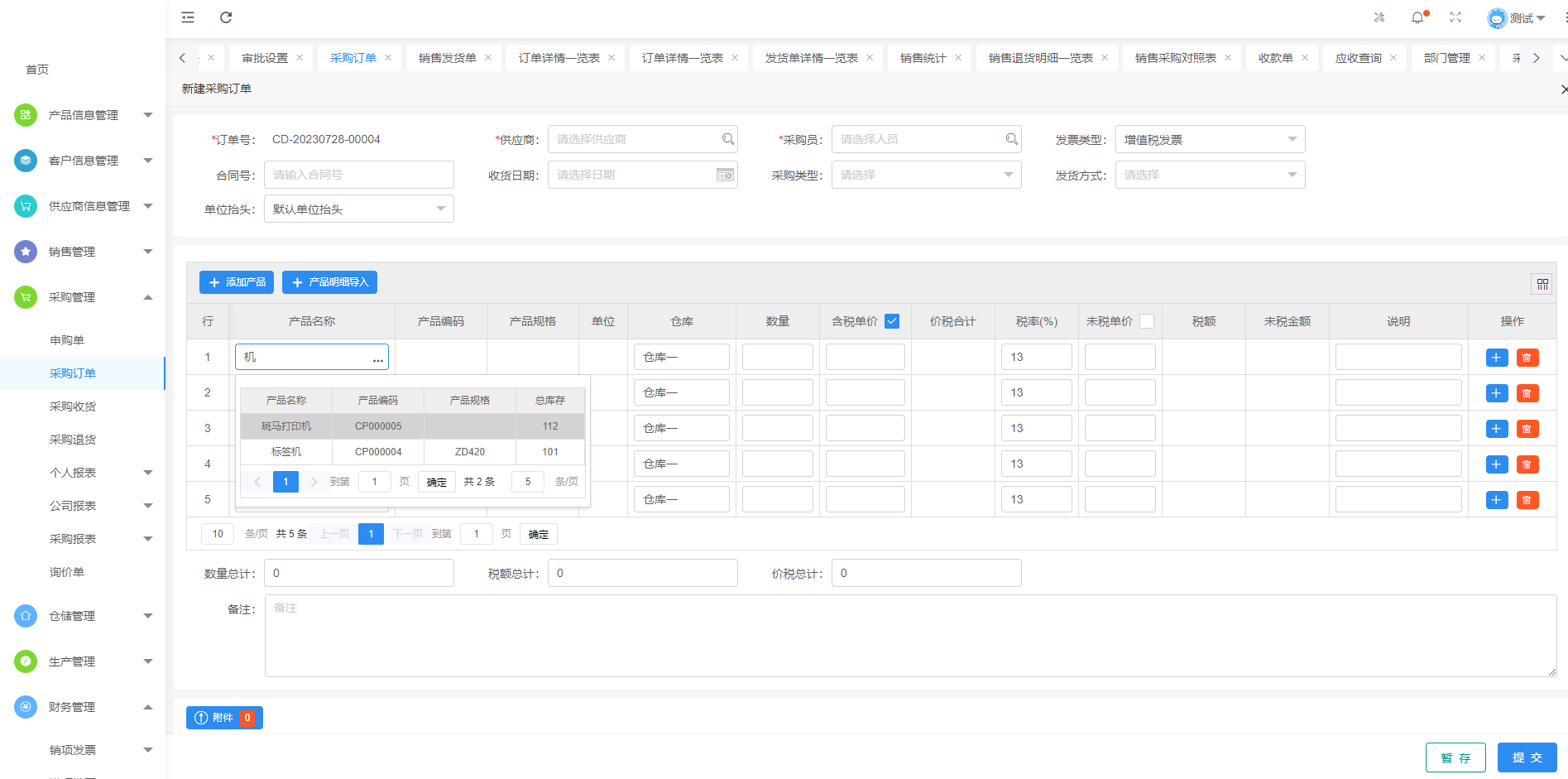Click the 合同号 input field
1568x779 pixels.
click(358, 175)
